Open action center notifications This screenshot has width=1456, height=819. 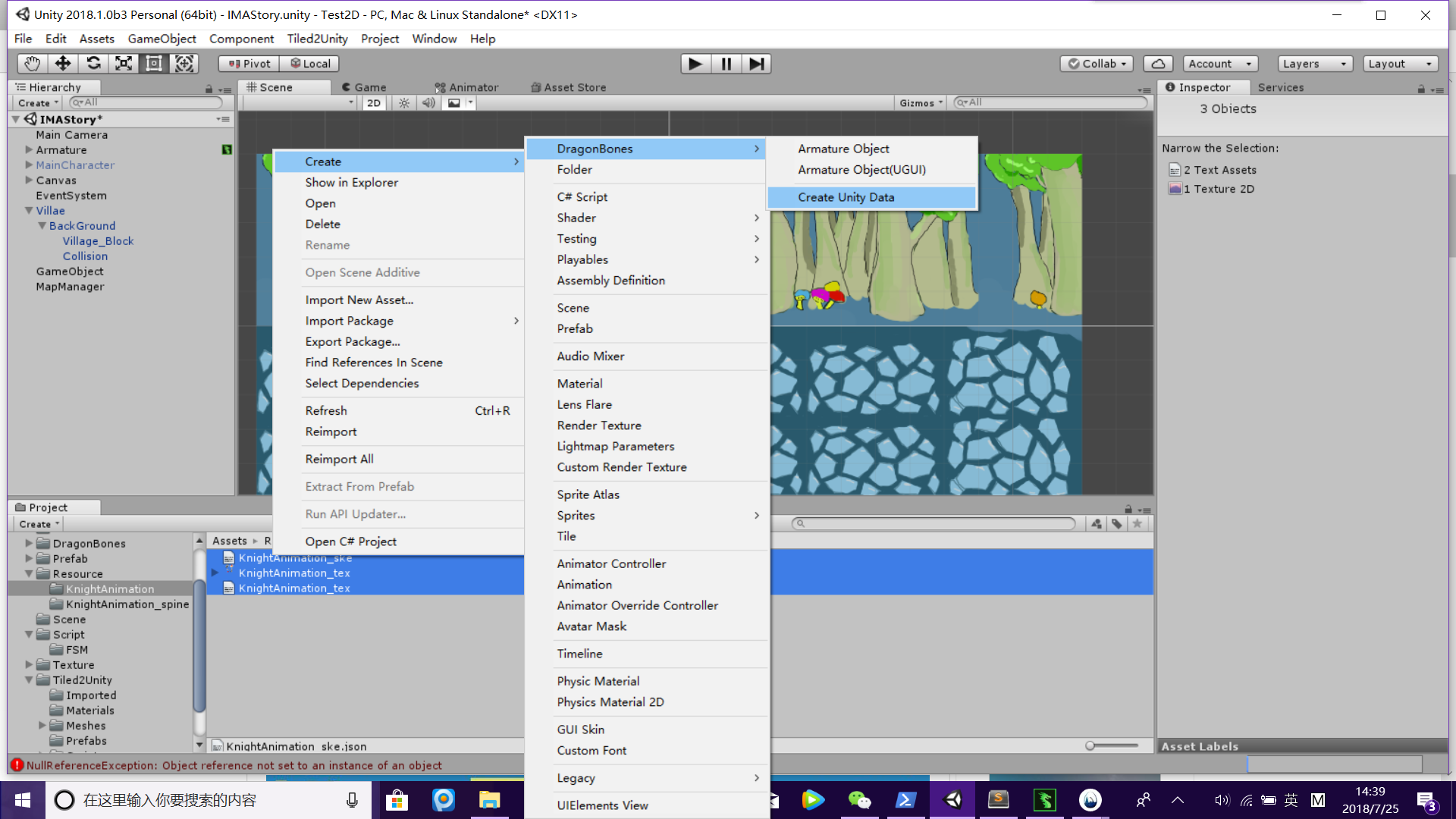(x=1426, y=801)
